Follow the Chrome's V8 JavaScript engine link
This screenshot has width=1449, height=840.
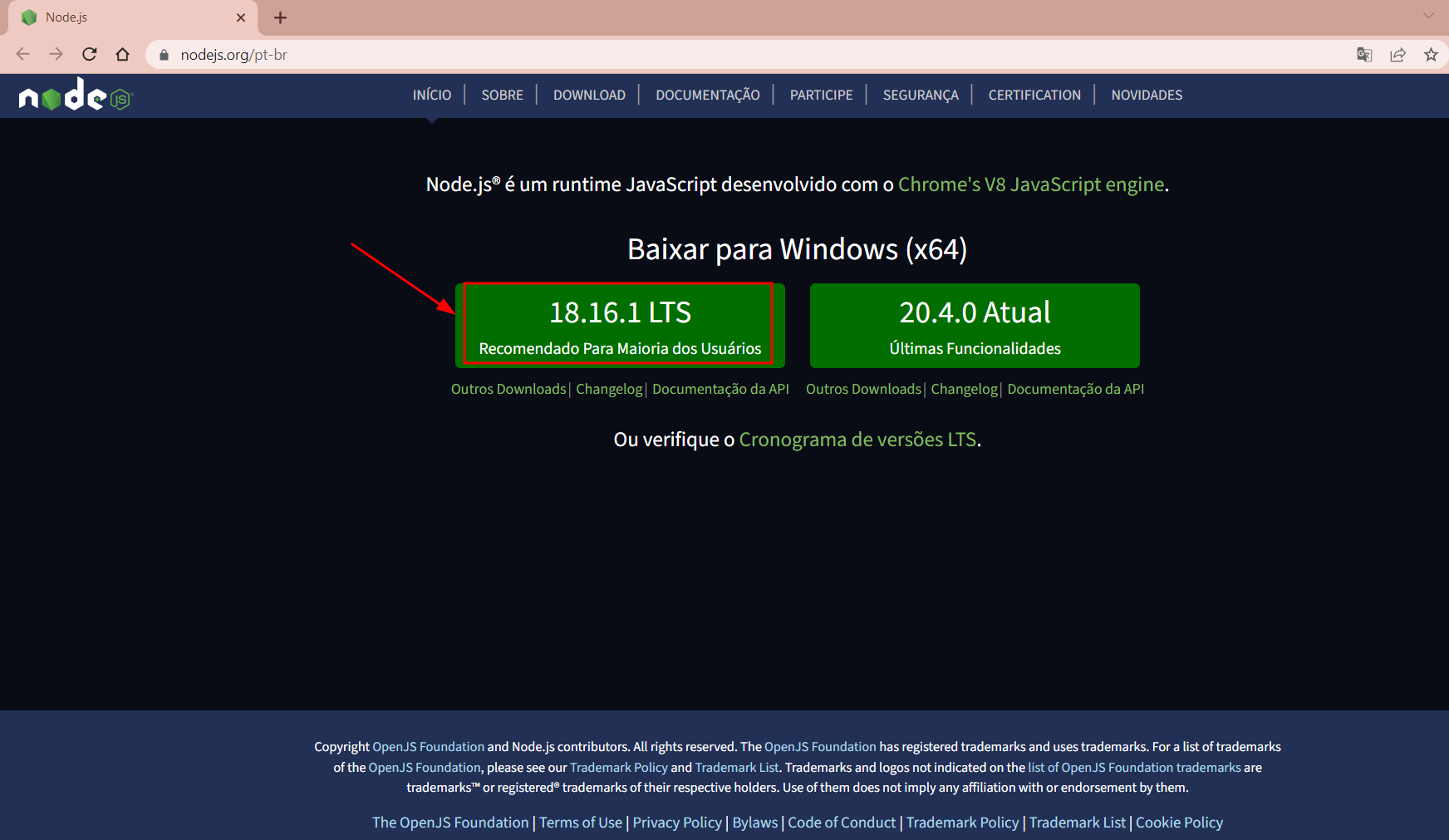[x=1031, y=184]
